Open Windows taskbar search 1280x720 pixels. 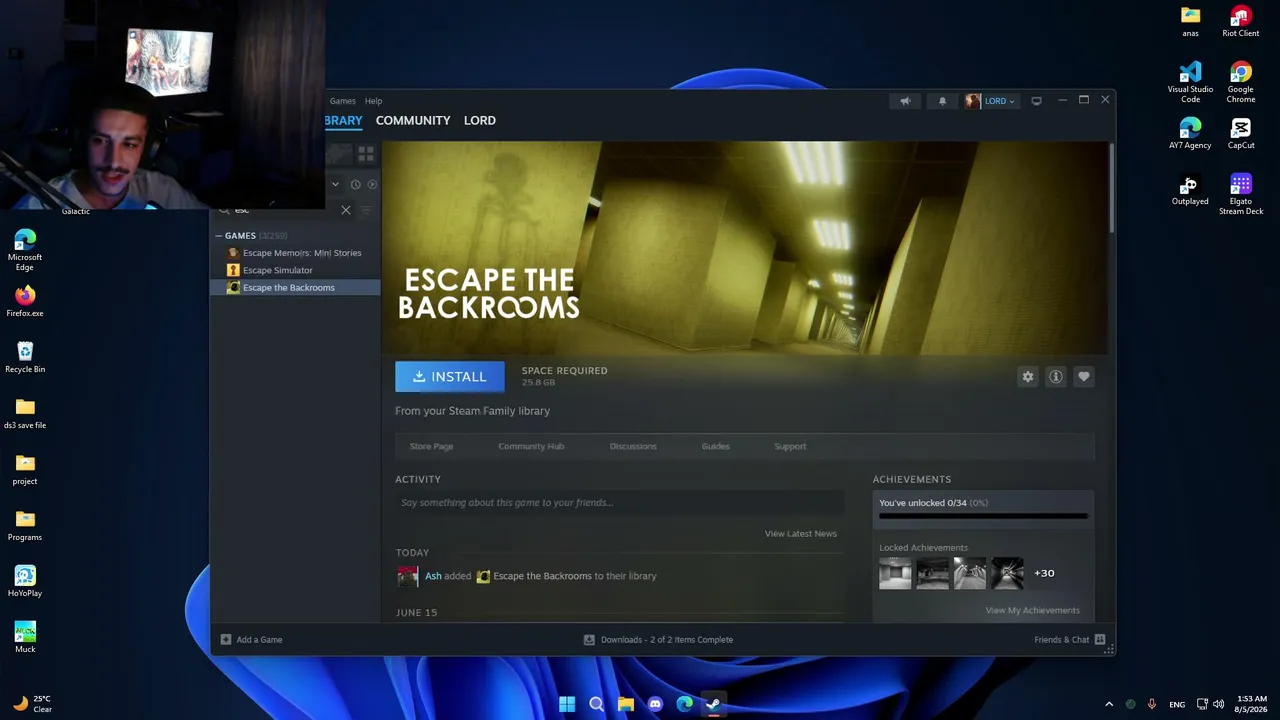tap(597, 704)
